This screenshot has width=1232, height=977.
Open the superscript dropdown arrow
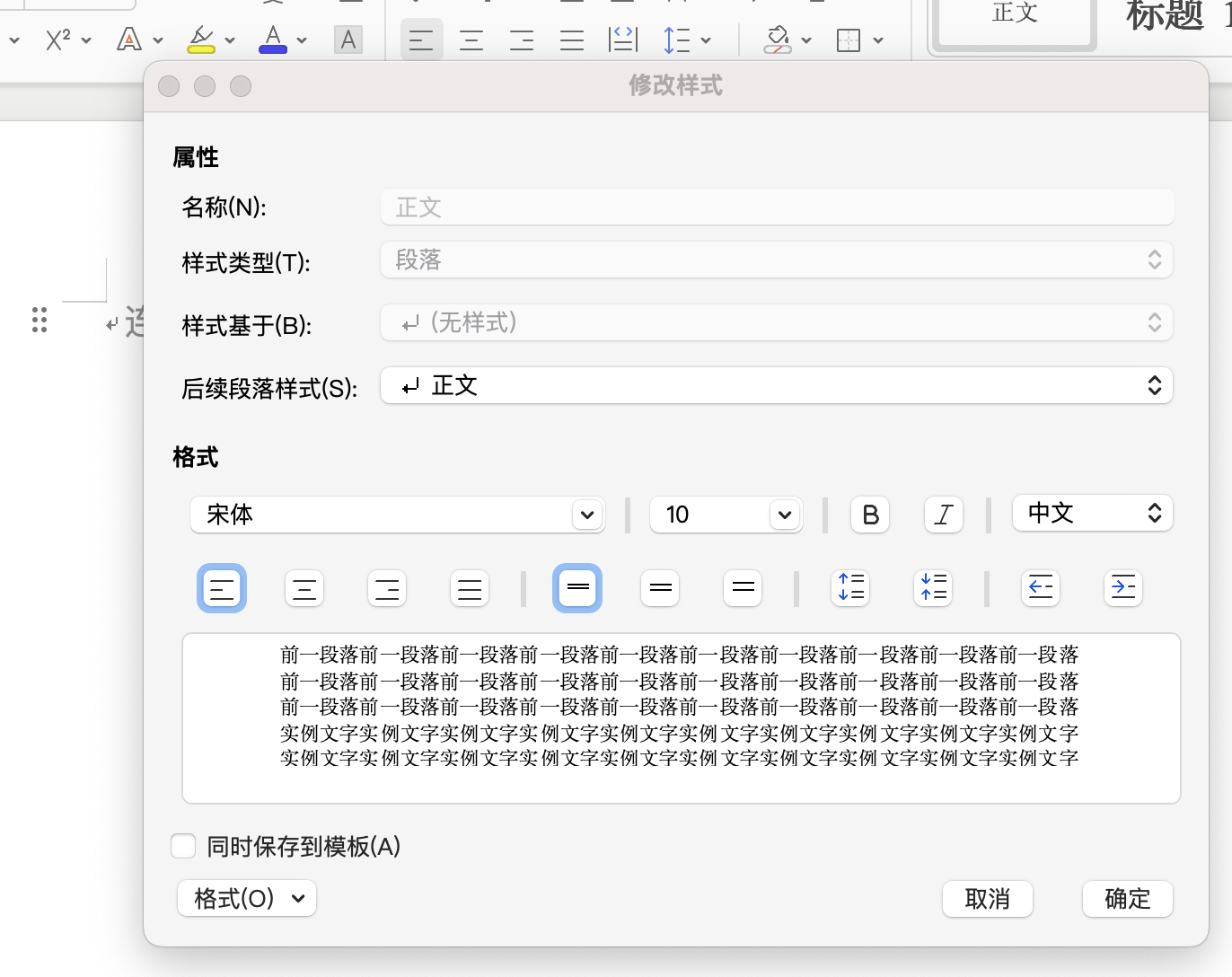coord(86,41)
